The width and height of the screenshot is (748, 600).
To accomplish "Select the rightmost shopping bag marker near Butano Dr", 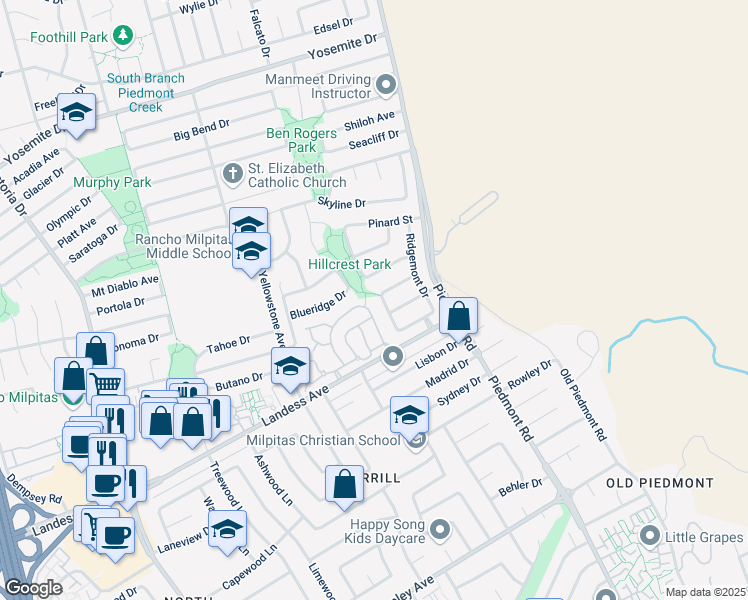I will 192,425.
